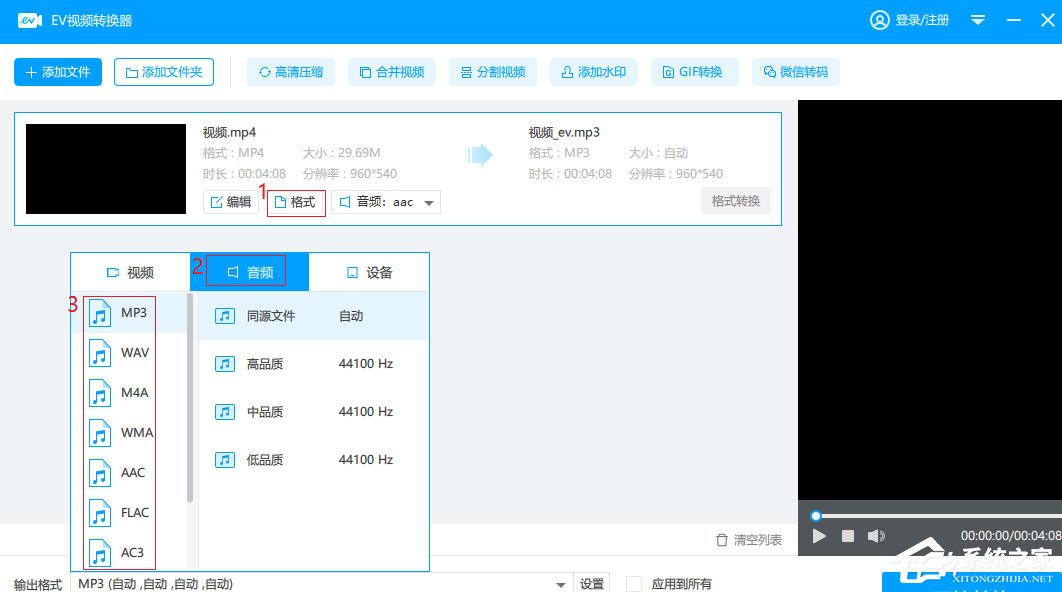This screenshot has width=1062, height=592.
Task: Launch the 分割视频 split video tool
Action: pyautogui.click(x=492, y=71)
